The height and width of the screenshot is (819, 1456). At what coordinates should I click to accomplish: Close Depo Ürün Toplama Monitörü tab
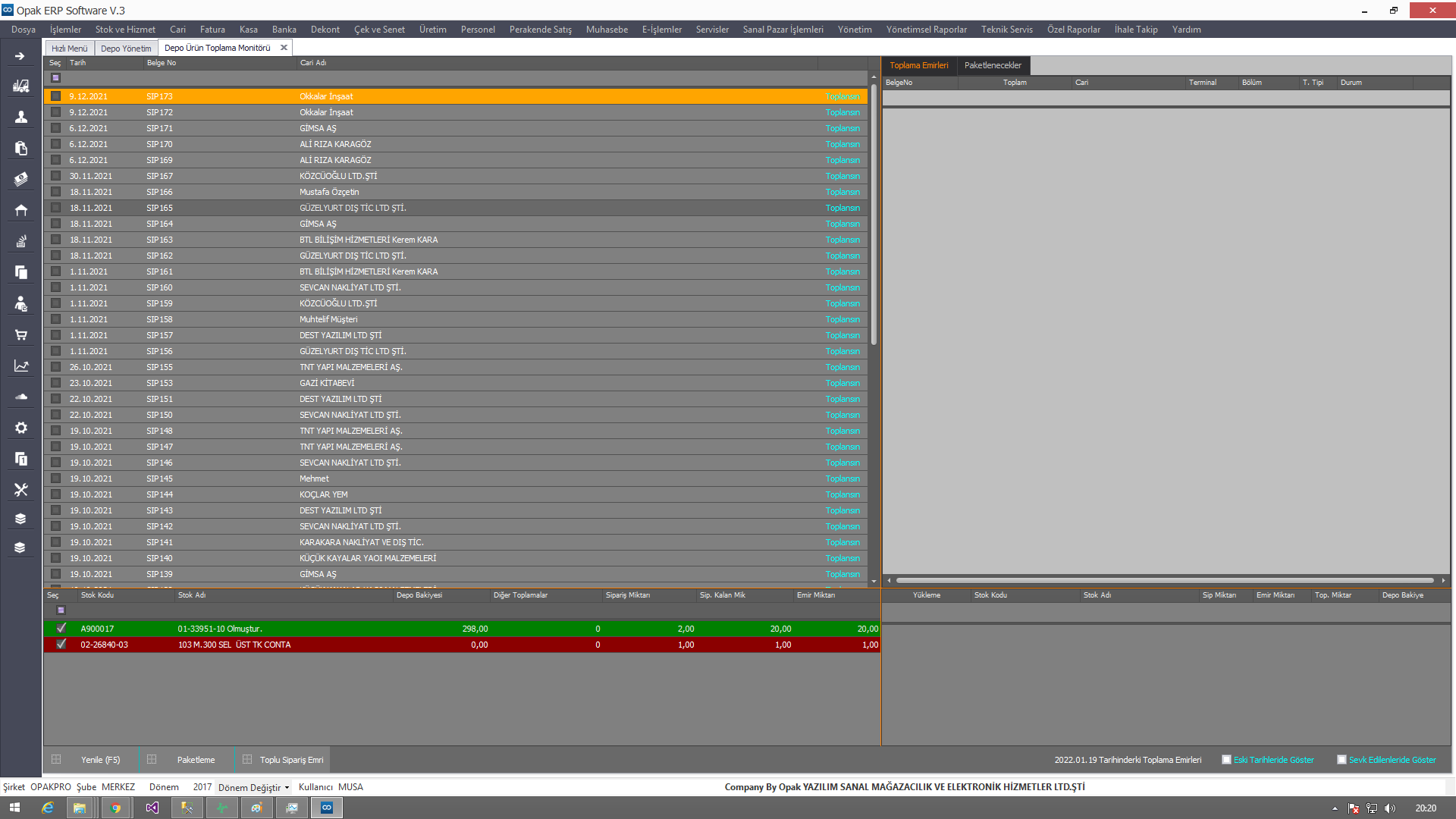tap(284, 47)
